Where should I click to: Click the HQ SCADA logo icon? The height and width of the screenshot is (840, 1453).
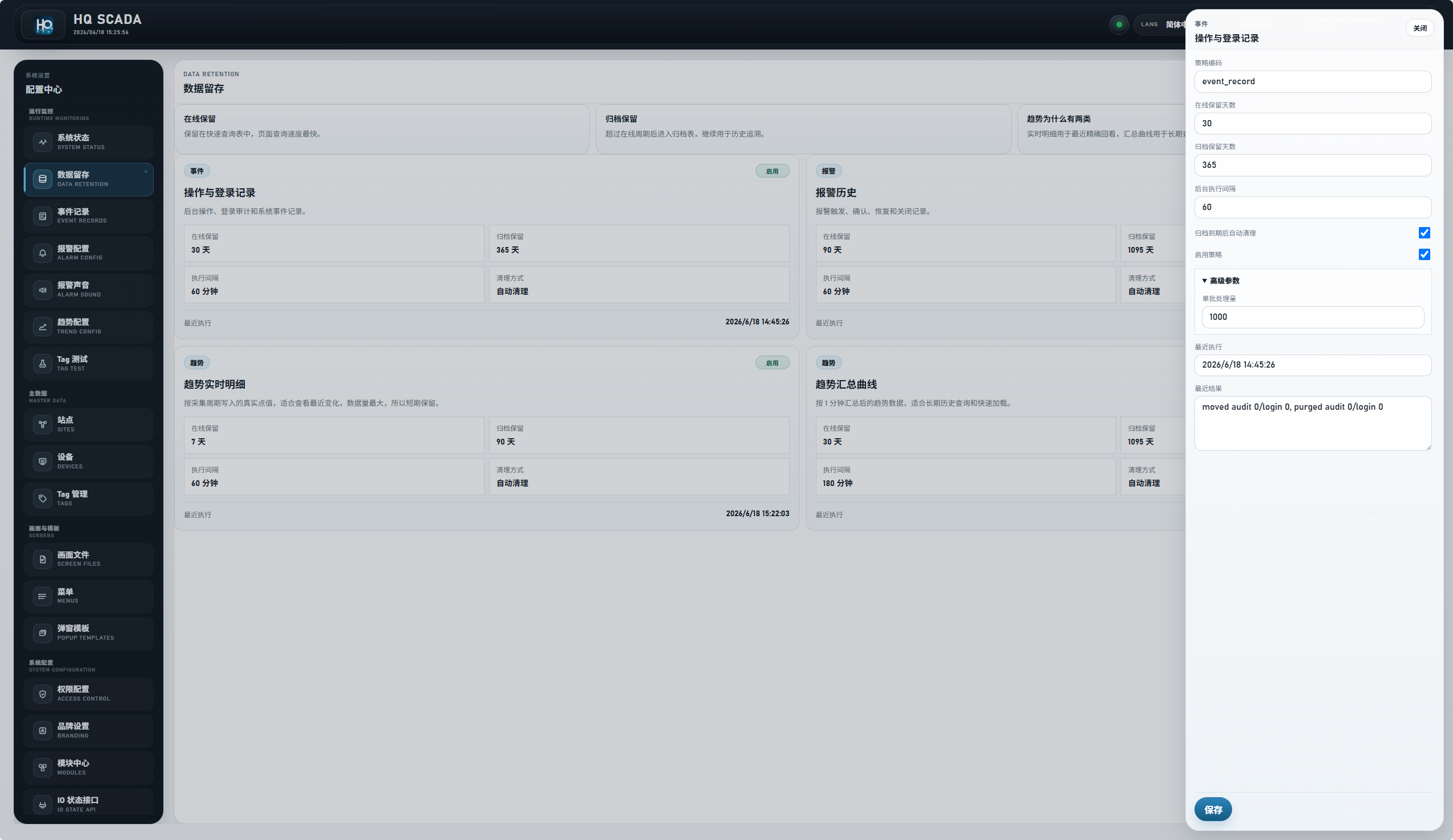(43, 25)
